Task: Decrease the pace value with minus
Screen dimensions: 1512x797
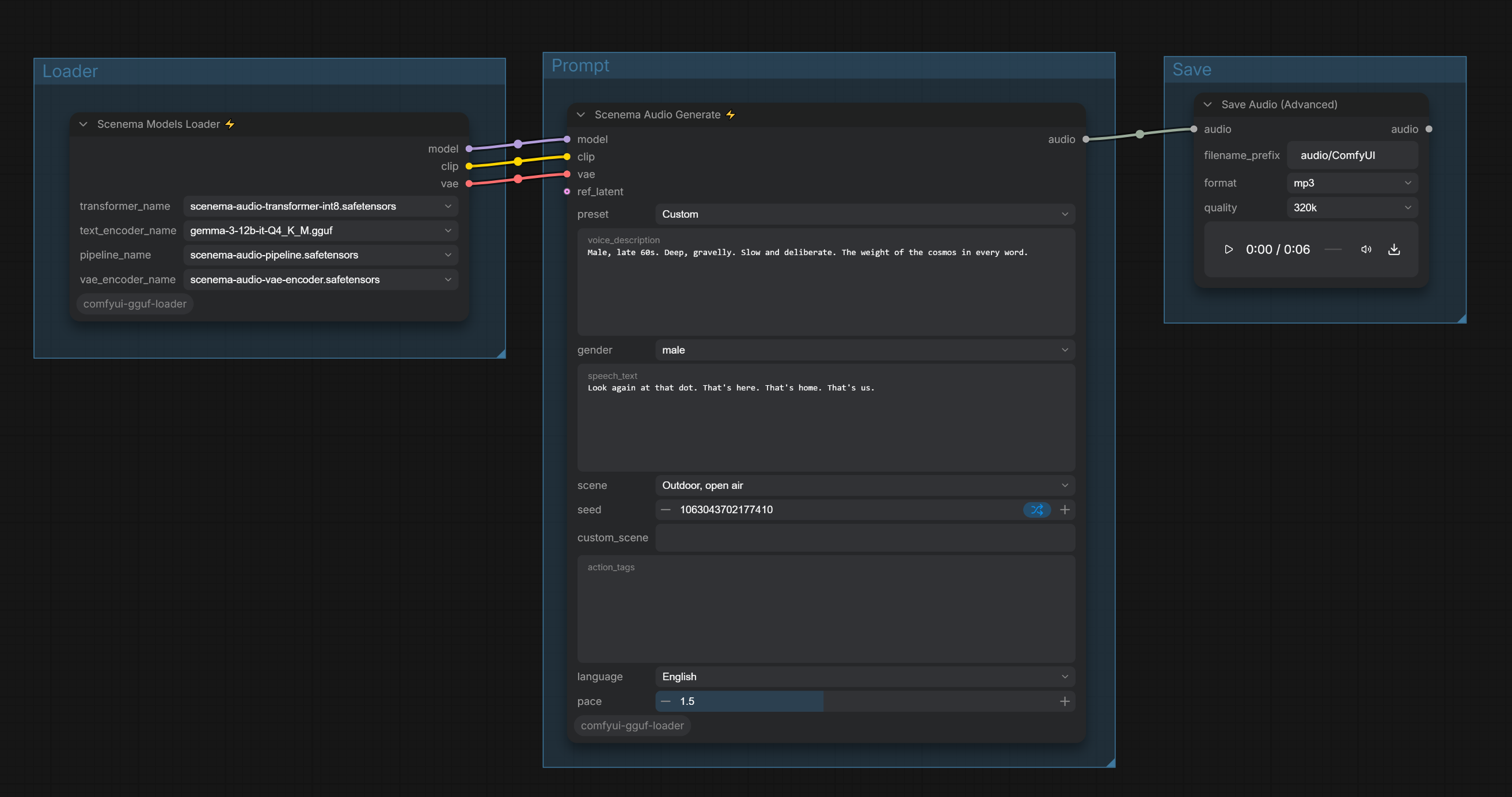Action: (x=666, y=701)
